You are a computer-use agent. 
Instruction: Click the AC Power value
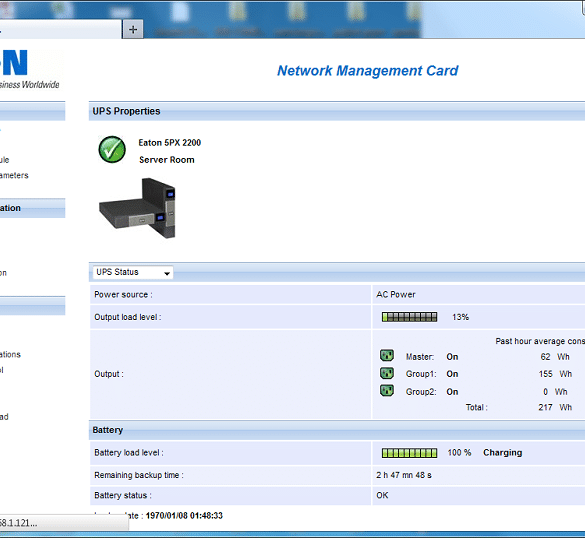click(x=395, y=294)
